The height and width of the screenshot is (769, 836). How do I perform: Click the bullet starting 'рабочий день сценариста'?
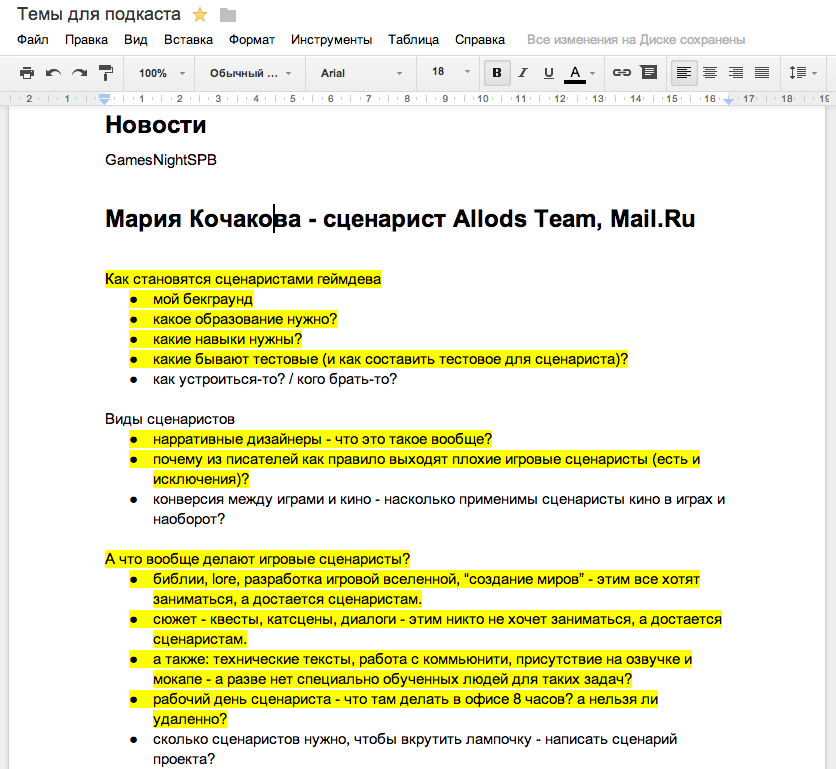click(x=405, y=709)
